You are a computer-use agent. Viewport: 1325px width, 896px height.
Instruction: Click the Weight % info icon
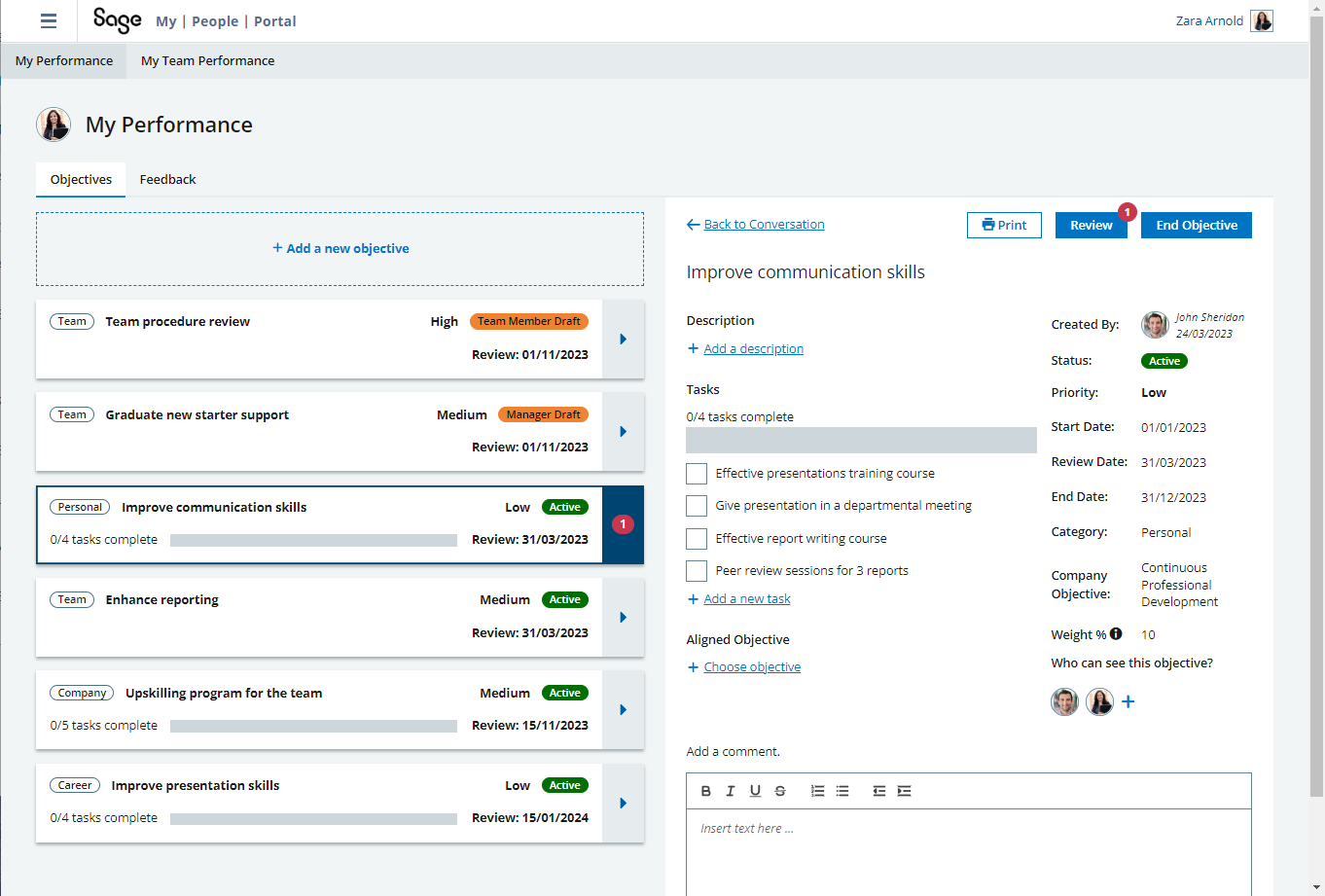pos(1116,633)
